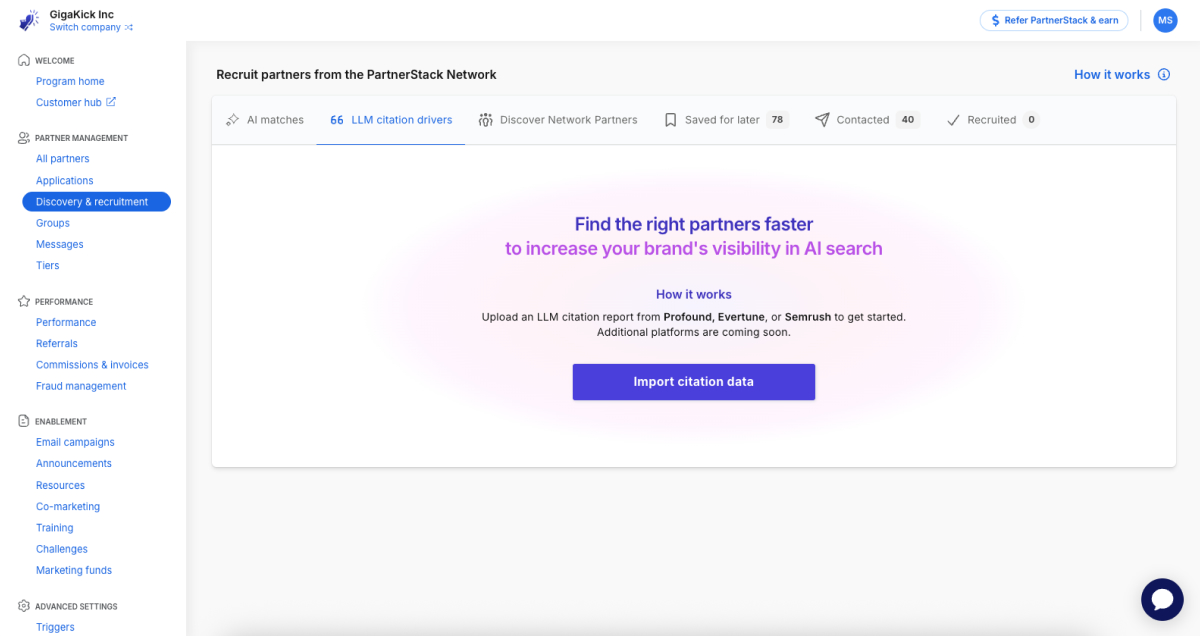Open the chat support bubble

pos(1162,599)
